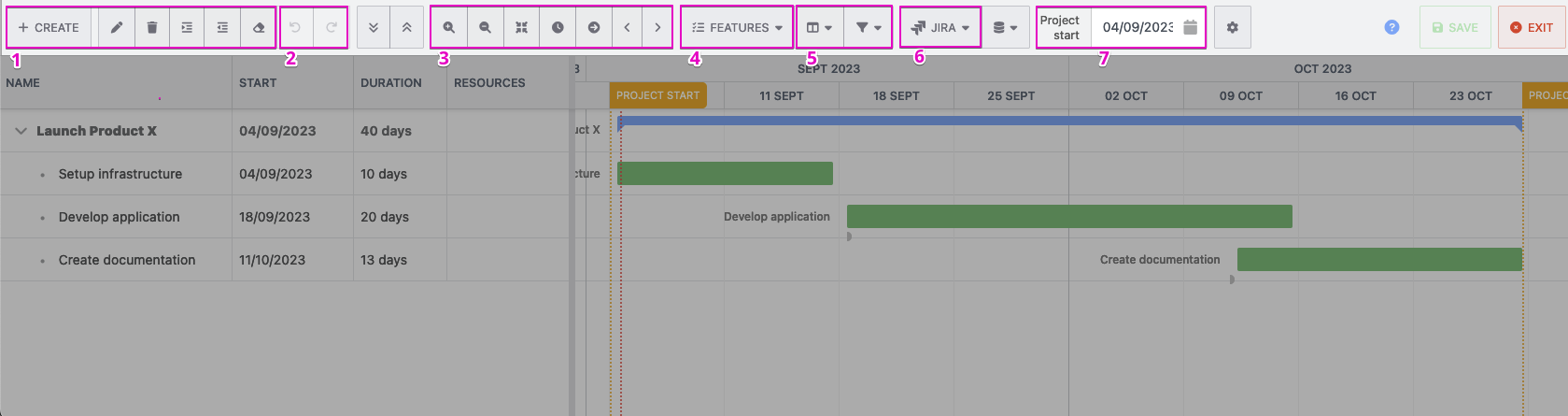
Task: Open the columns layout dropdown
Action: (x=819, y=28)
